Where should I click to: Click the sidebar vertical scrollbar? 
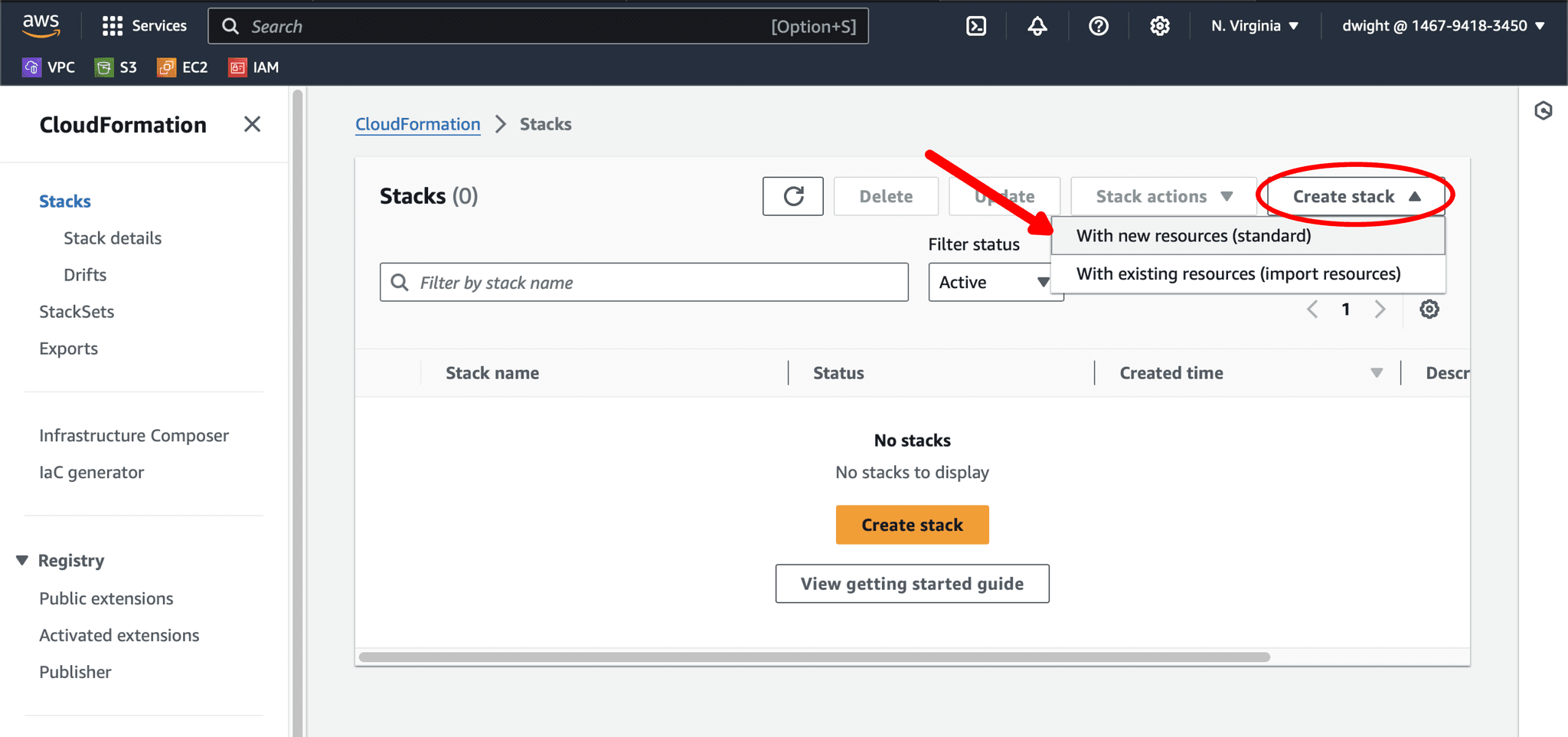point(298,414)
